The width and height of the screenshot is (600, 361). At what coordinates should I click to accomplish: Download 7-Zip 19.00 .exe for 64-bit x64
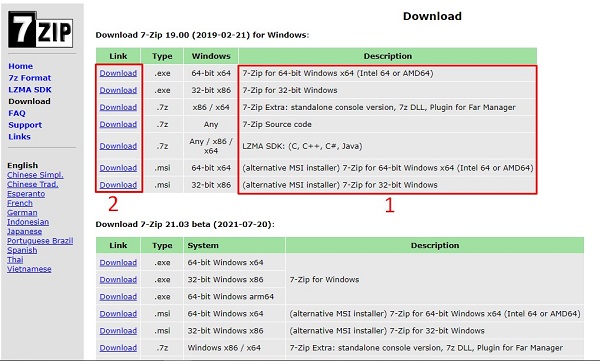coord(118,73)
